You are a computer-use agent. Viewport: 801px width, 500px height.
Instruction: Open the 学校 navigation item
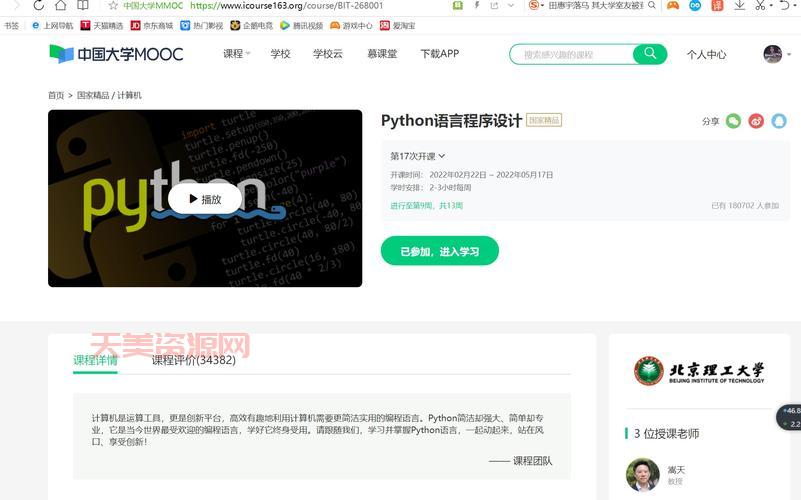point(280,54)
